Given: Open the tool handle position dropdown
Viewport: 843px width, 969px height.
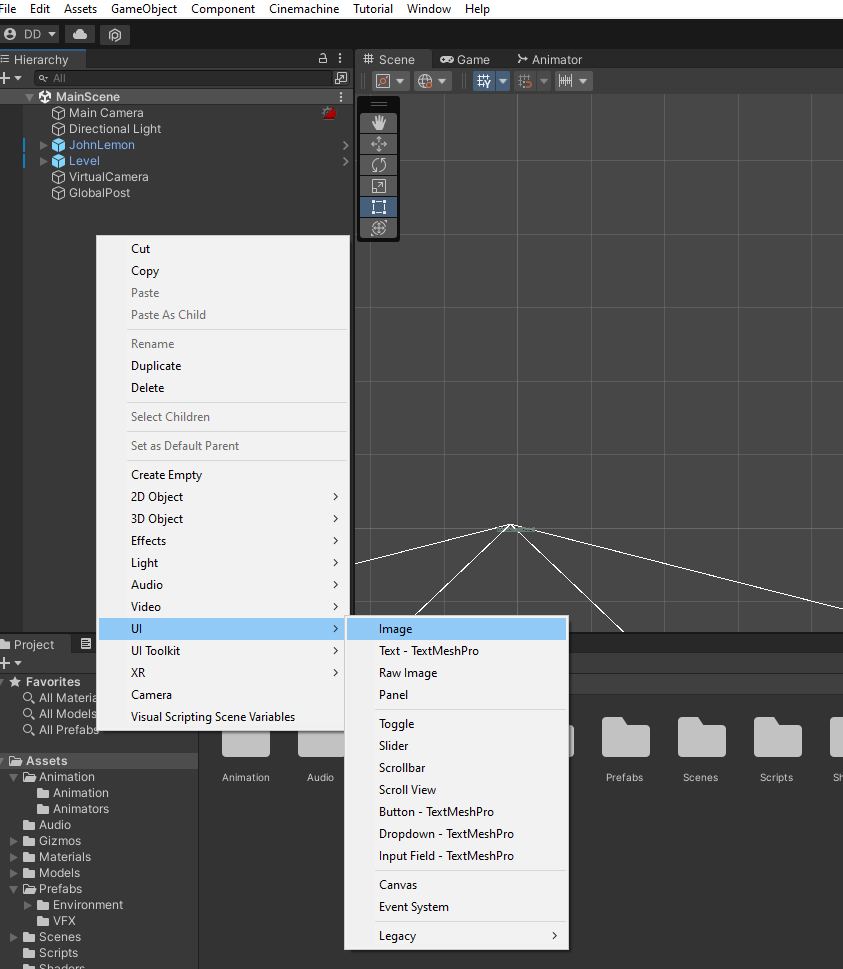Looking at the screenshot, I should (400, 81).
